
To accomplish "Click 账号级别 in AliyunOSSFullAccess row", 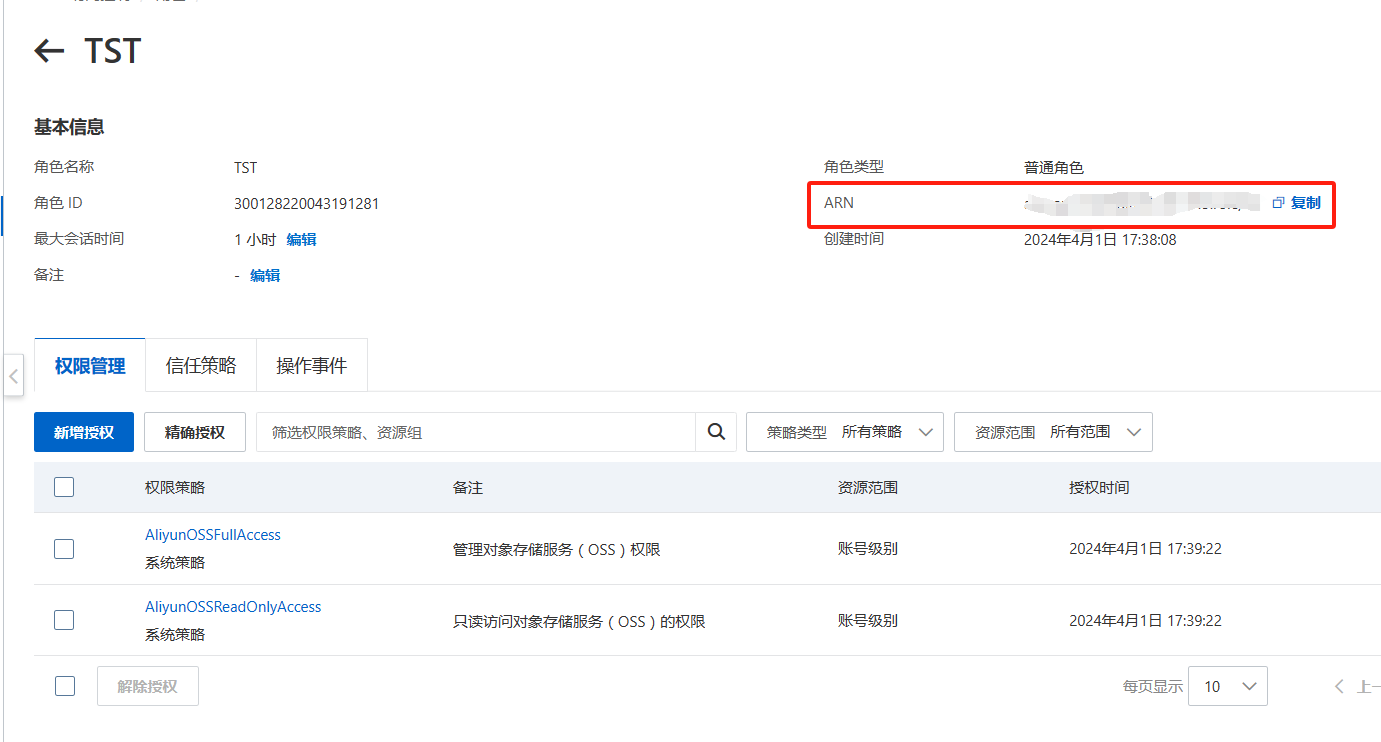I will (868, 548).
